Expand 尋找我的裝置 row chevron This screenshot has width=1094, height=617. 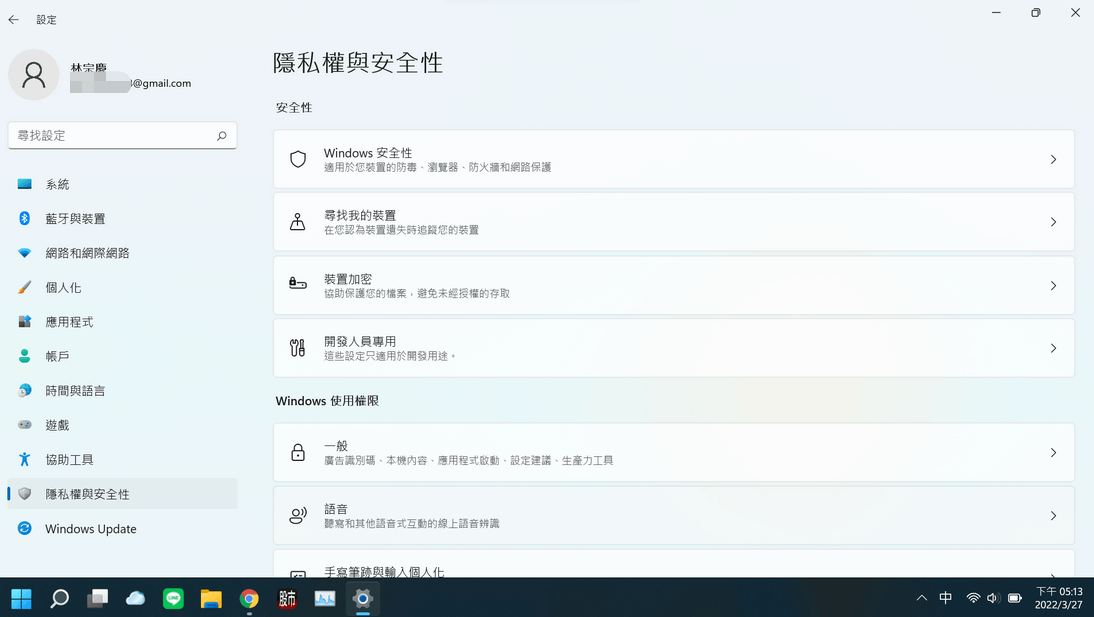coord(1054,222)
